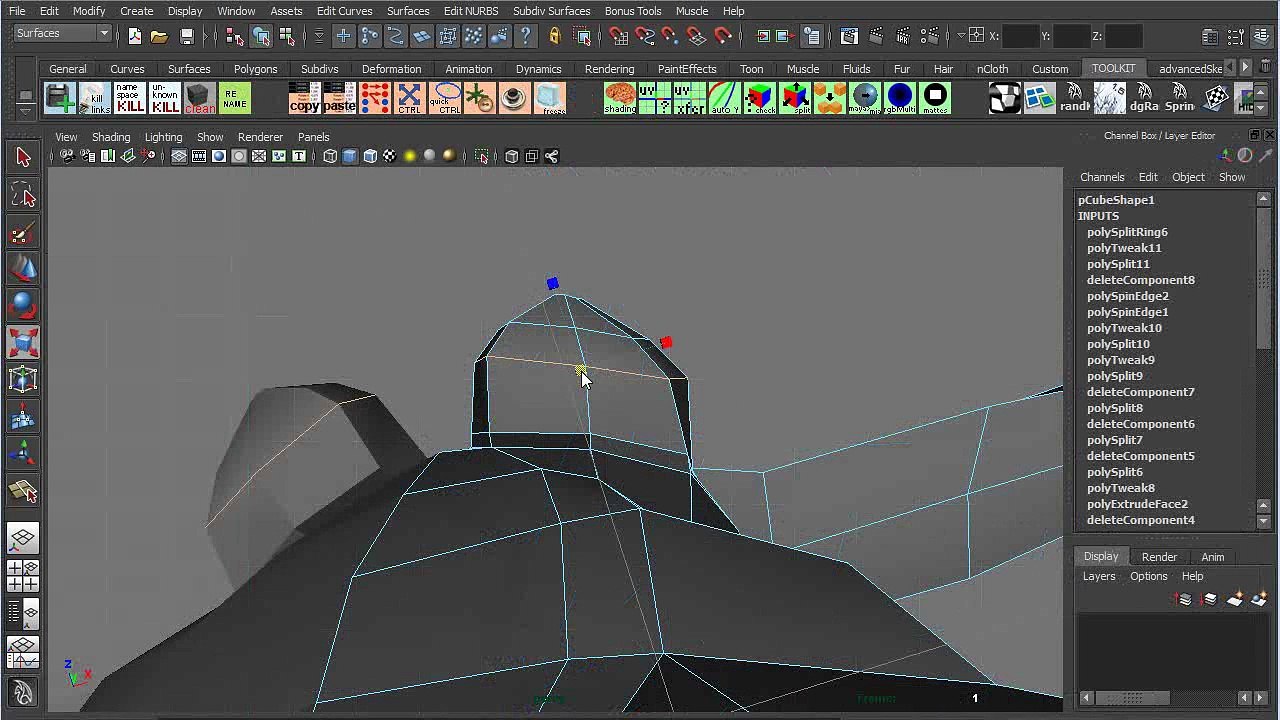Expand input field type dropdown arrow

point(961,36)
